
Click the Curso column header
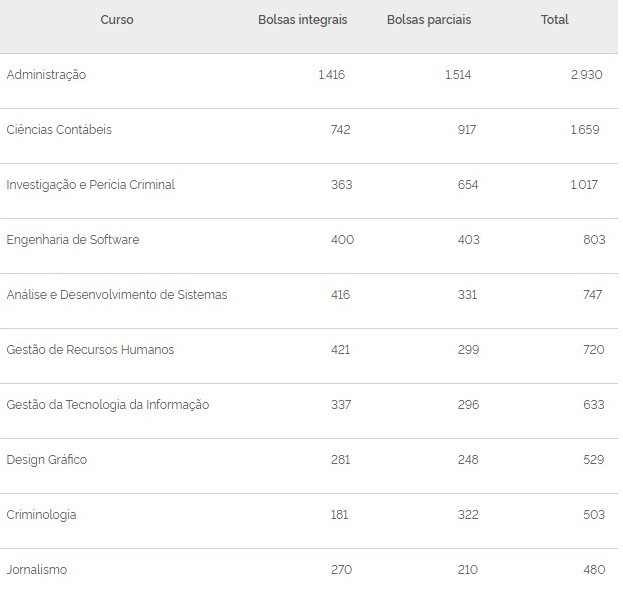[x=117, y=20]
